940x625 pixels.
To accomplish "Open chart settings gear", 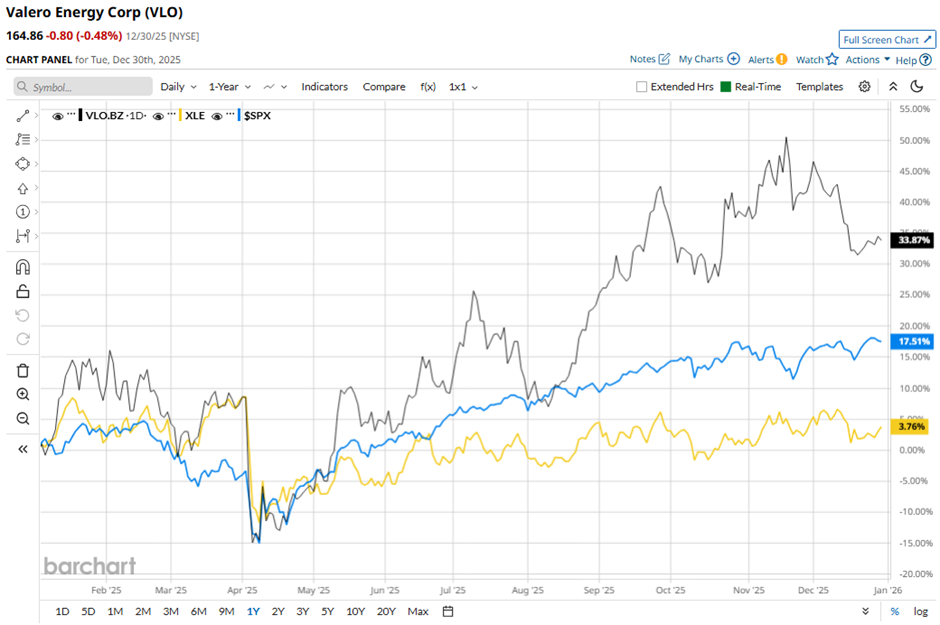I will click(x=865, y=87).
